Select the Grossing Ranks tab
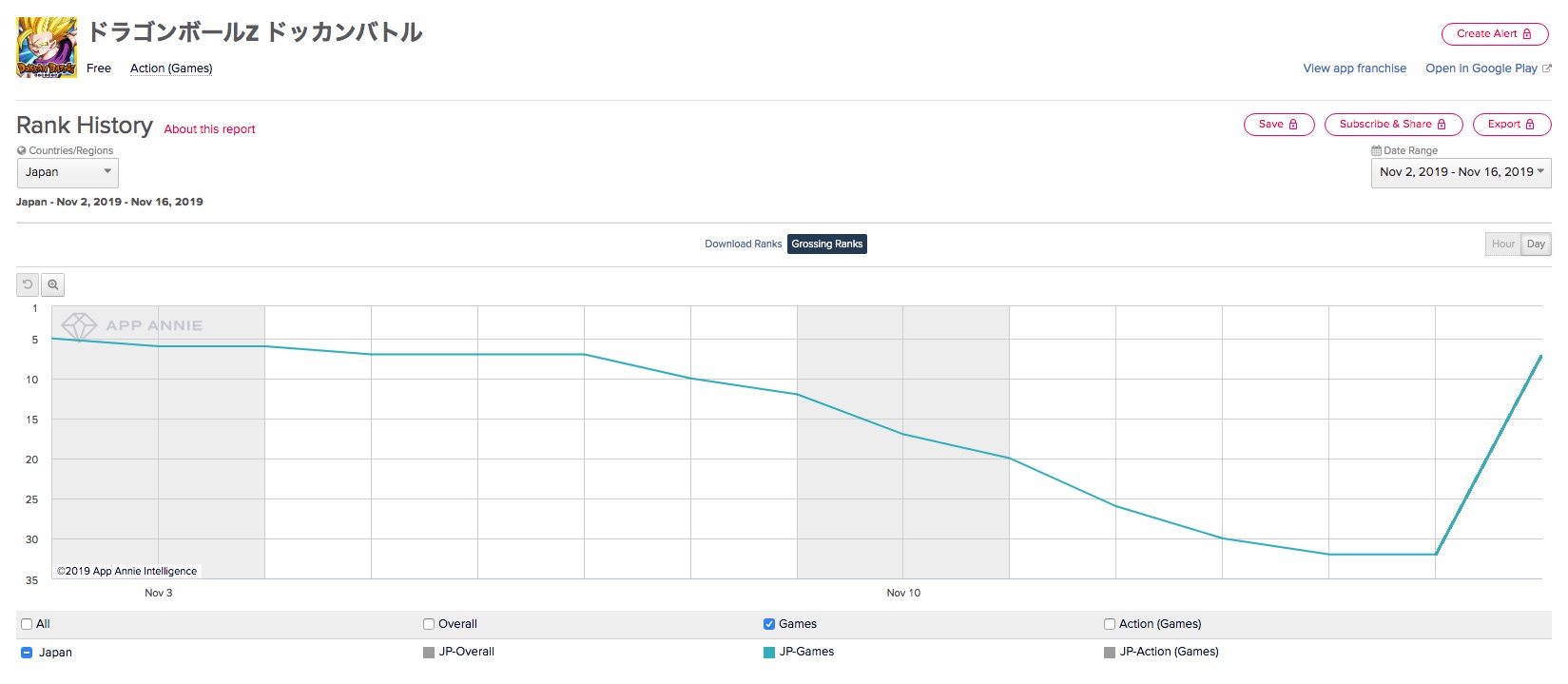The width and height of the screenshot is (1568, 684). [x=827, y=244]
